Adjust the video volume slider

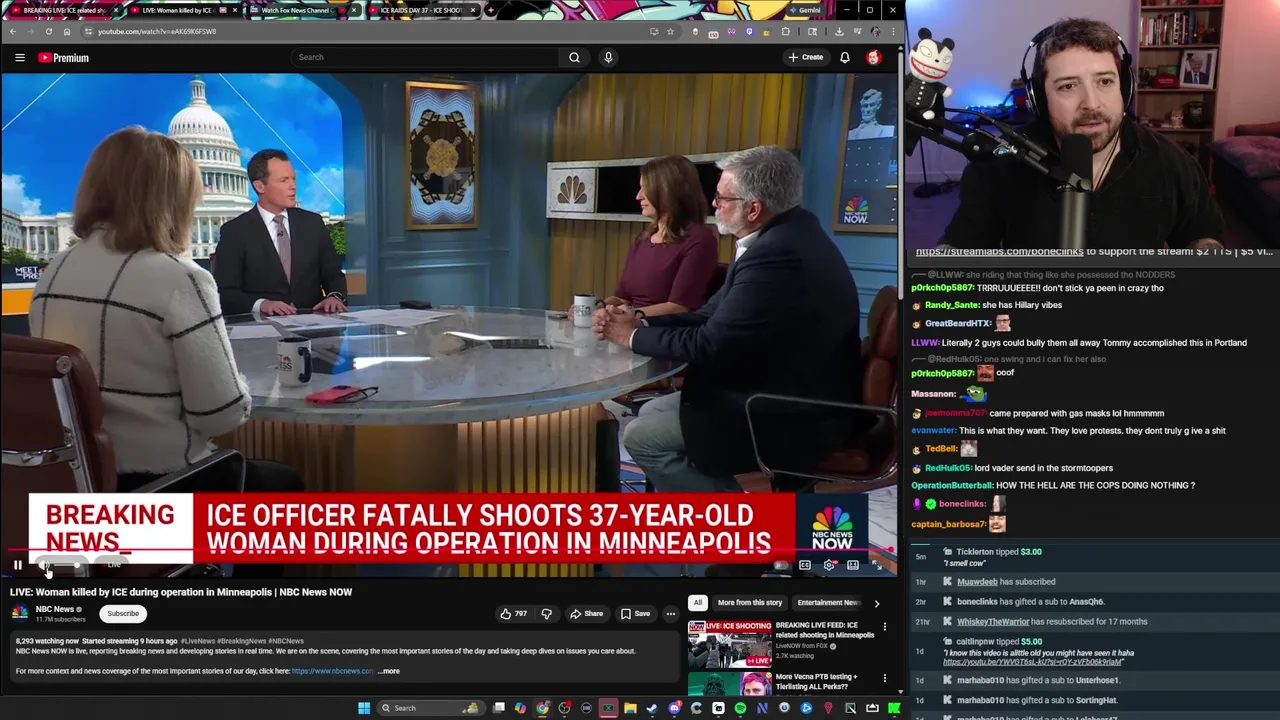pyautogui.click(x=68, y=565)
